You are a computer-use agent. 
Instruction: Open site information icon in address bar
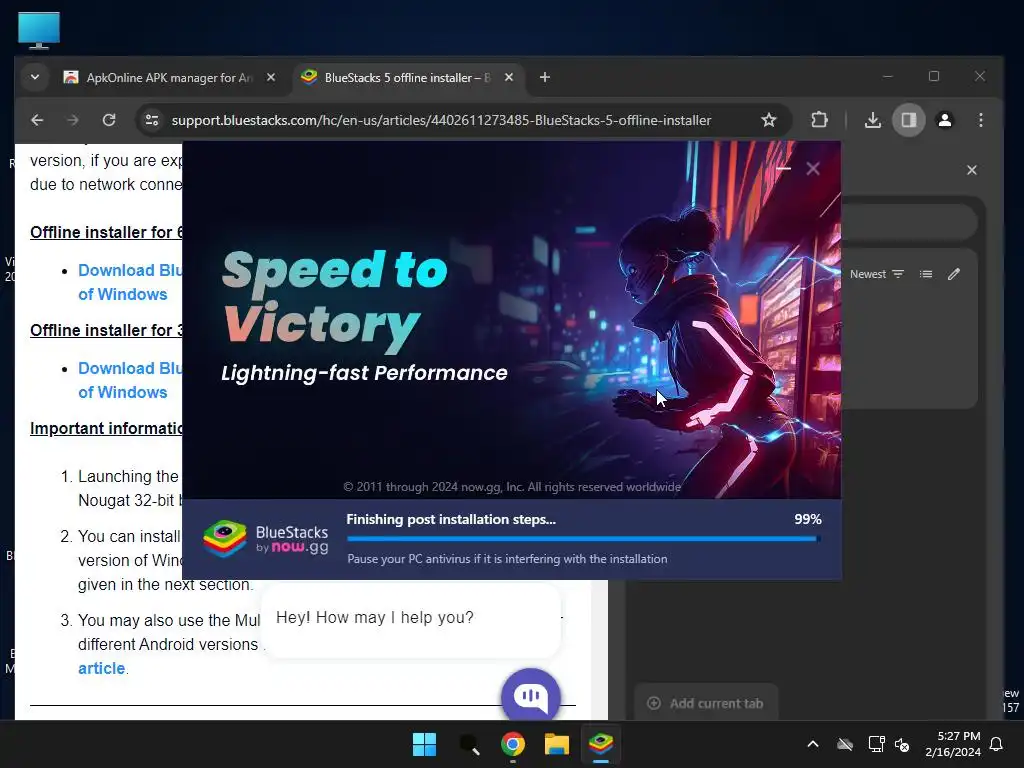coord(152,120)
